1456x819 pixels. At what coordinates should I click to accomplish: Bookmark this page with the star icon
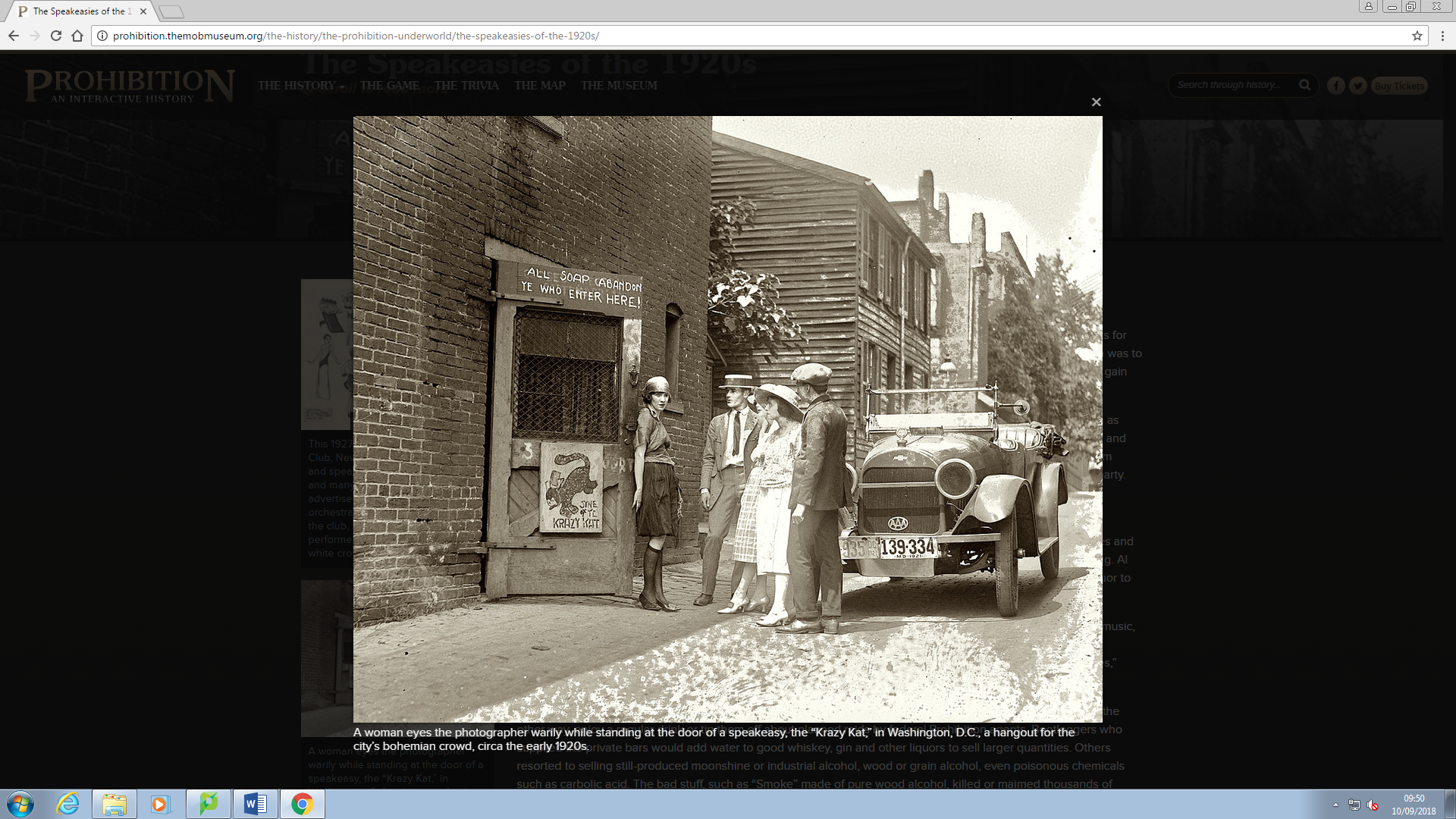1417,36
